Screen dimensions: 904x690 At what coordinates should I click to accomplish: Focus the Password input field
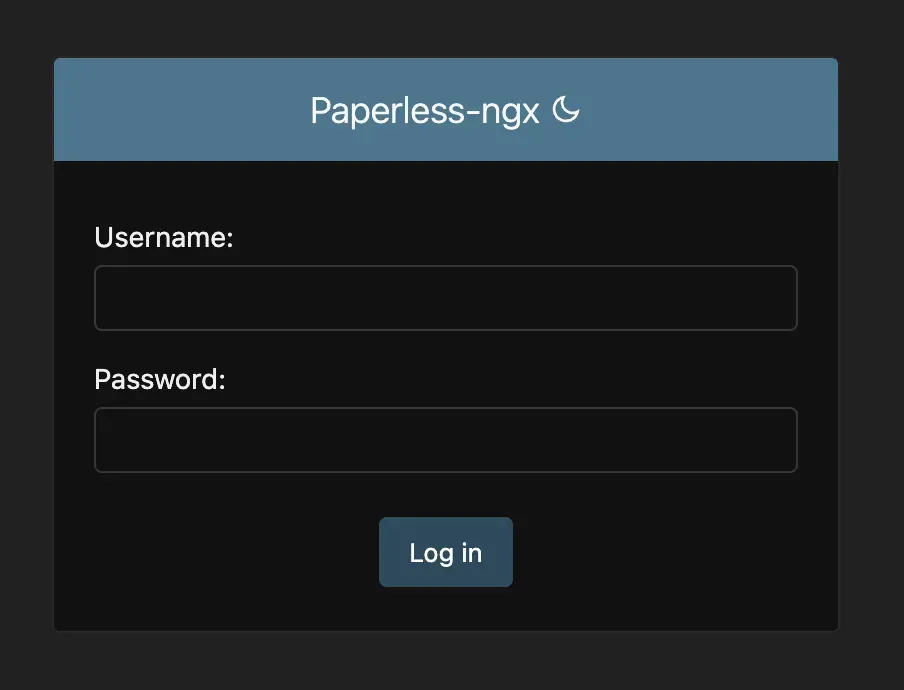(446, 440)
